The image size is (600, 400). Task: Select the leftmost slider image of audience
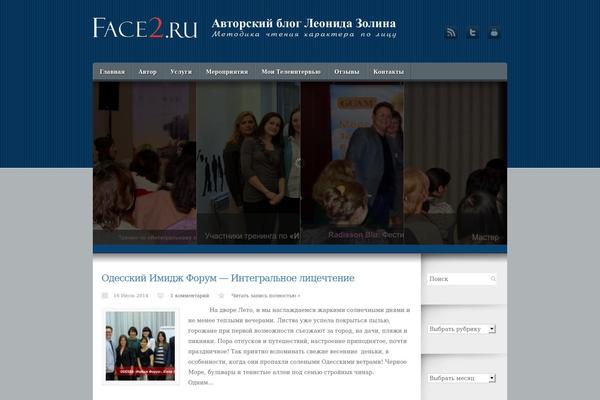(x=145, y=163)
